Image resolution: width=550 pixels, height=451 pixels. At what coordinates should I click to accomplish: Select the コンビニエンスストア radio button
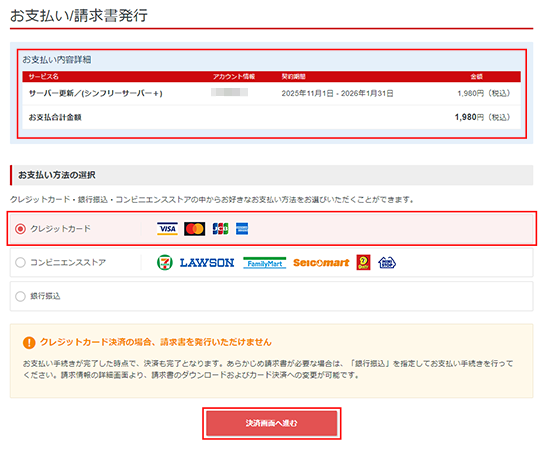click(x=20, y=262)
